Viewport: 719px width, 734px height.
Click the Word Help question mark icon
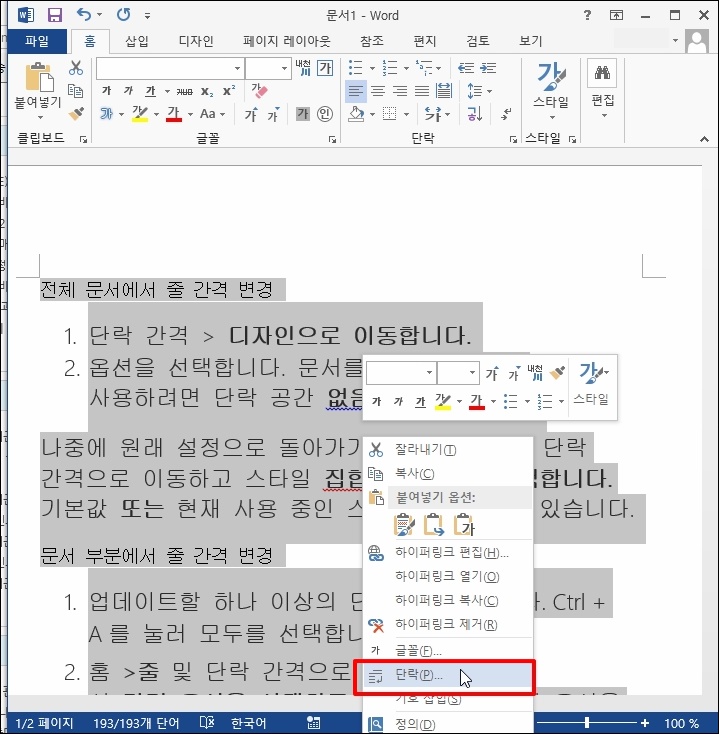587,15
